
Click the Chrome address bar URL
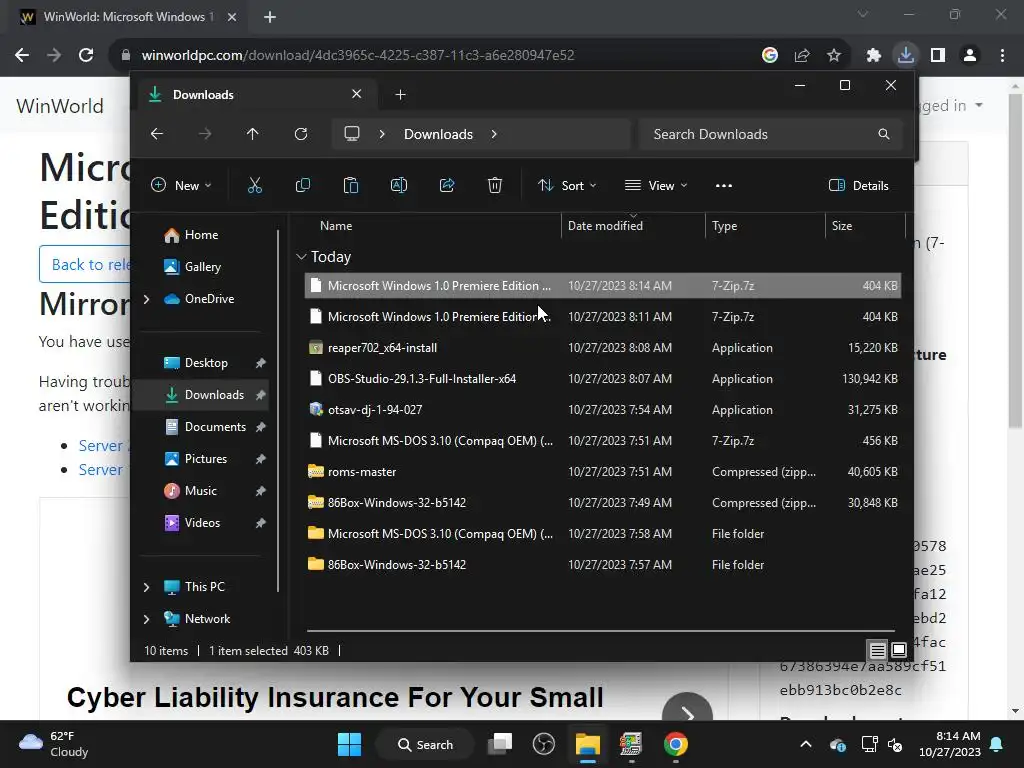pos(358,55)
